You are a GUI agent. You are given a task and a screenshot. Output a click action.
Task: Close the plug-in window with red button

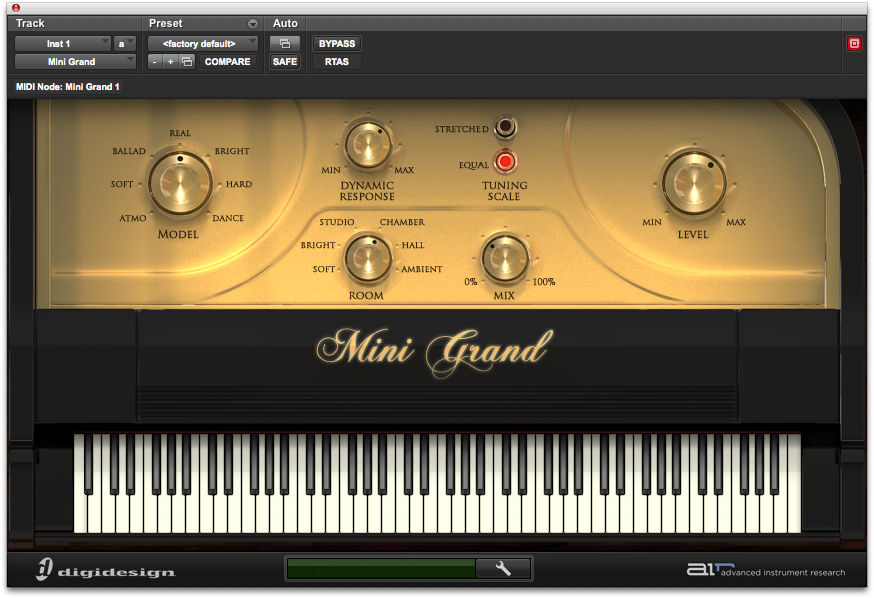pyautogui.click(x=16, y=8)
